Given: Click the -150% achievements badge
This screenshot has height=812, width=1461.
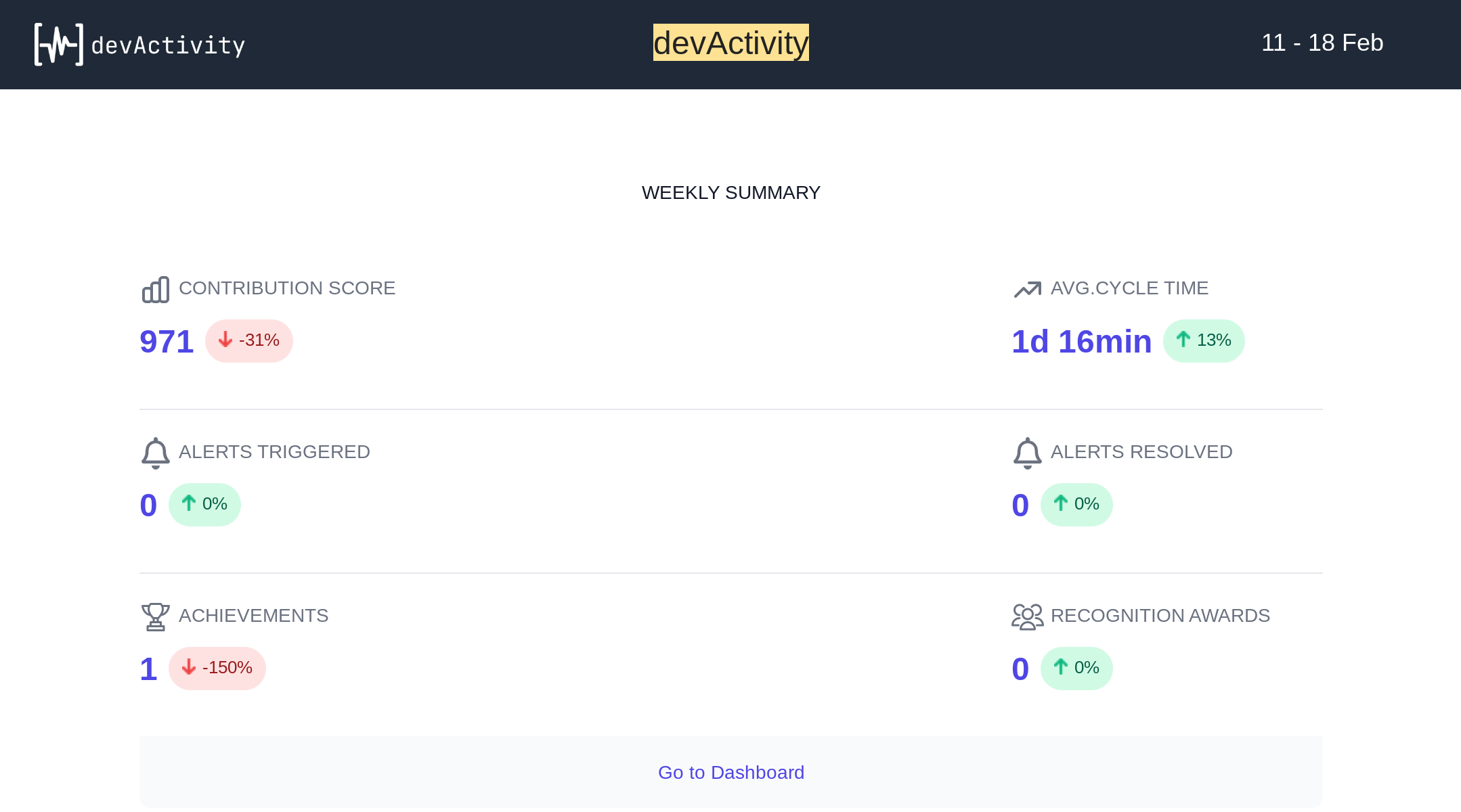Looking at the screenshot, I should 217,668.
